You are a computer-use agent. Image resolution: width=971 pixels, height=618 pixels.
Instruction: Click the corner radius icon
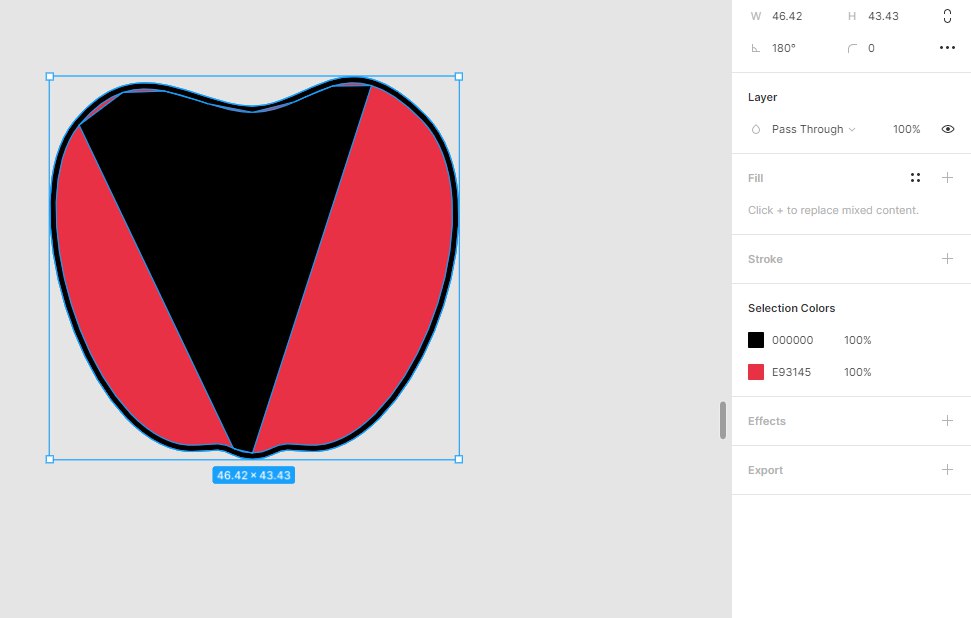tap(852, 48)
